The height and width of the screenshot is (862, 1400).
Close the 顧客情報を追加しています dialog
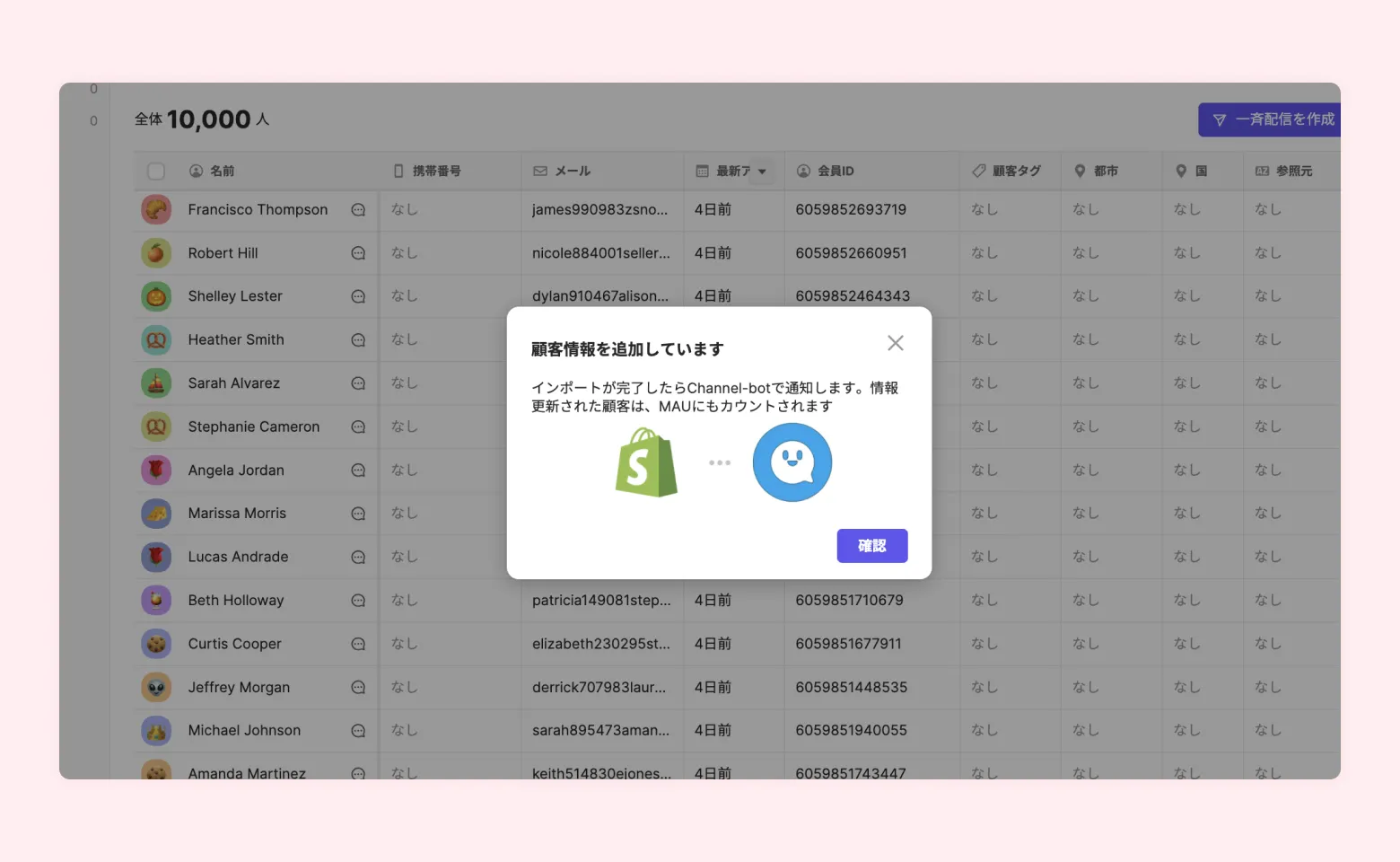pyautogui.click(x=896, y=343)
